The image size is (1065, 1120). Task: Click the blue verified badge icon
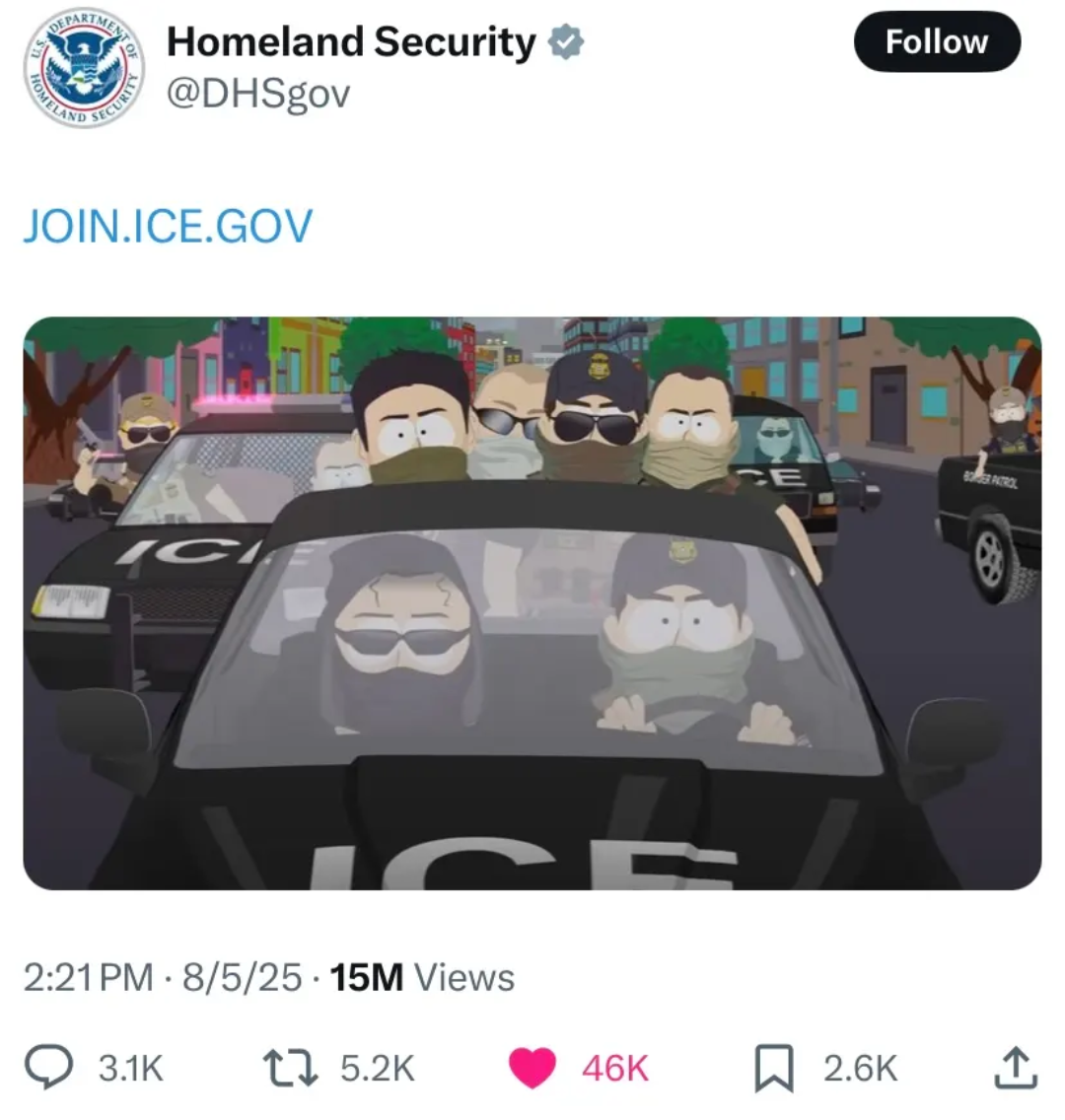pyautogui.click(x=566, y=42)
